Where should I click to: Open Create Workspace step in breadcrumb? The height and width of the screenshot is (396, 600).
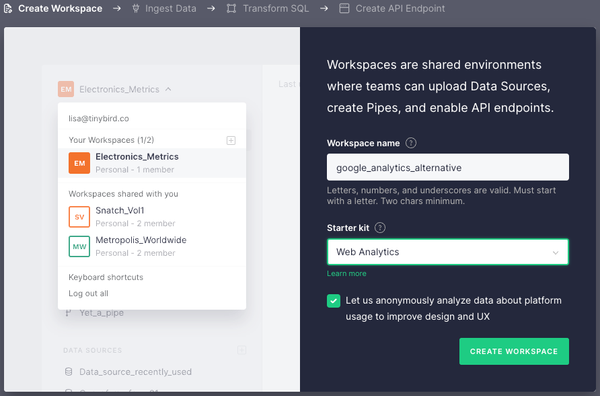pos(60,8)
